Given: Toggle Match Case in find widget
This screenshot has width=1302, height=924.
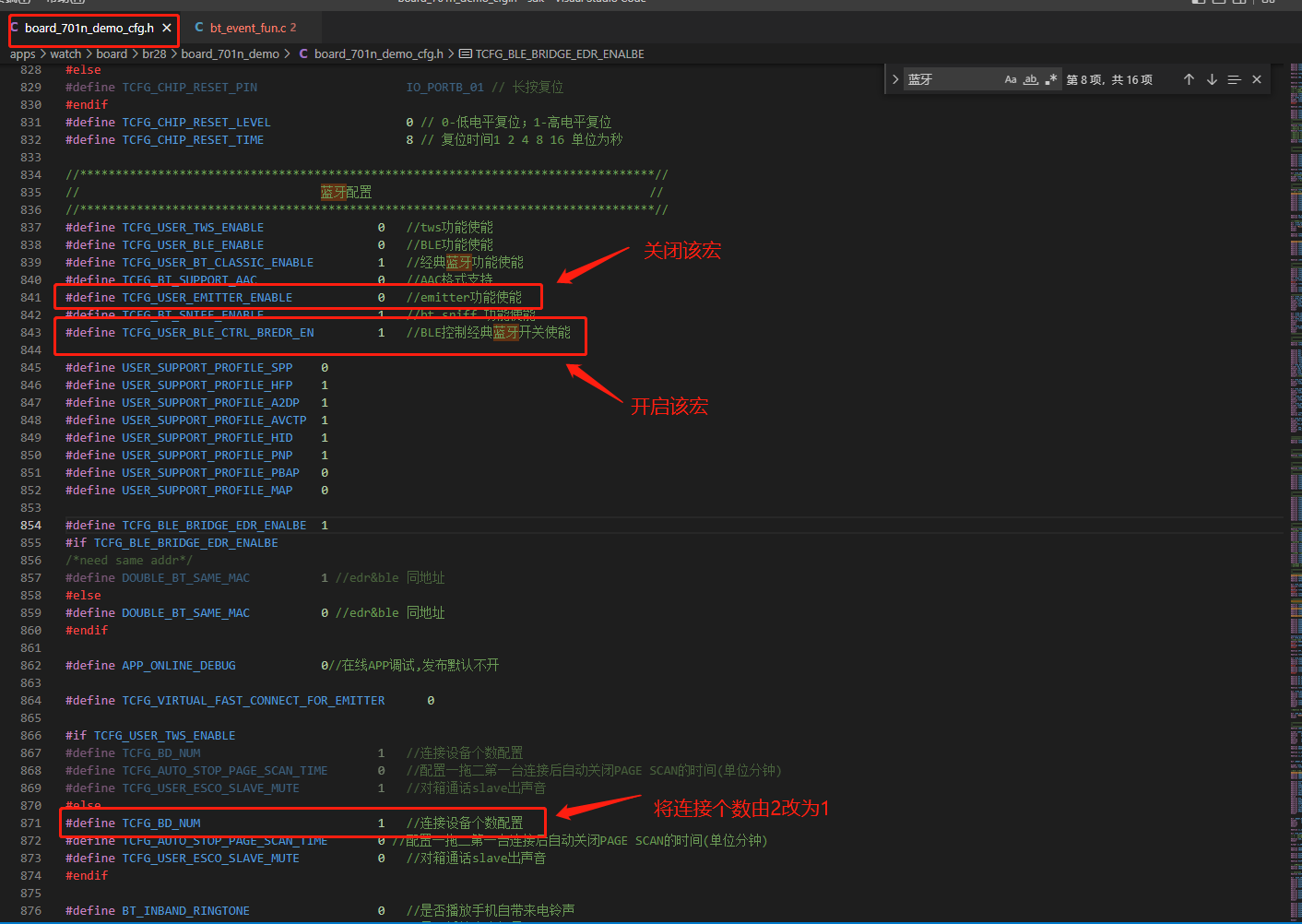Looking at the screenshot, I should [x=1011, y=79].
